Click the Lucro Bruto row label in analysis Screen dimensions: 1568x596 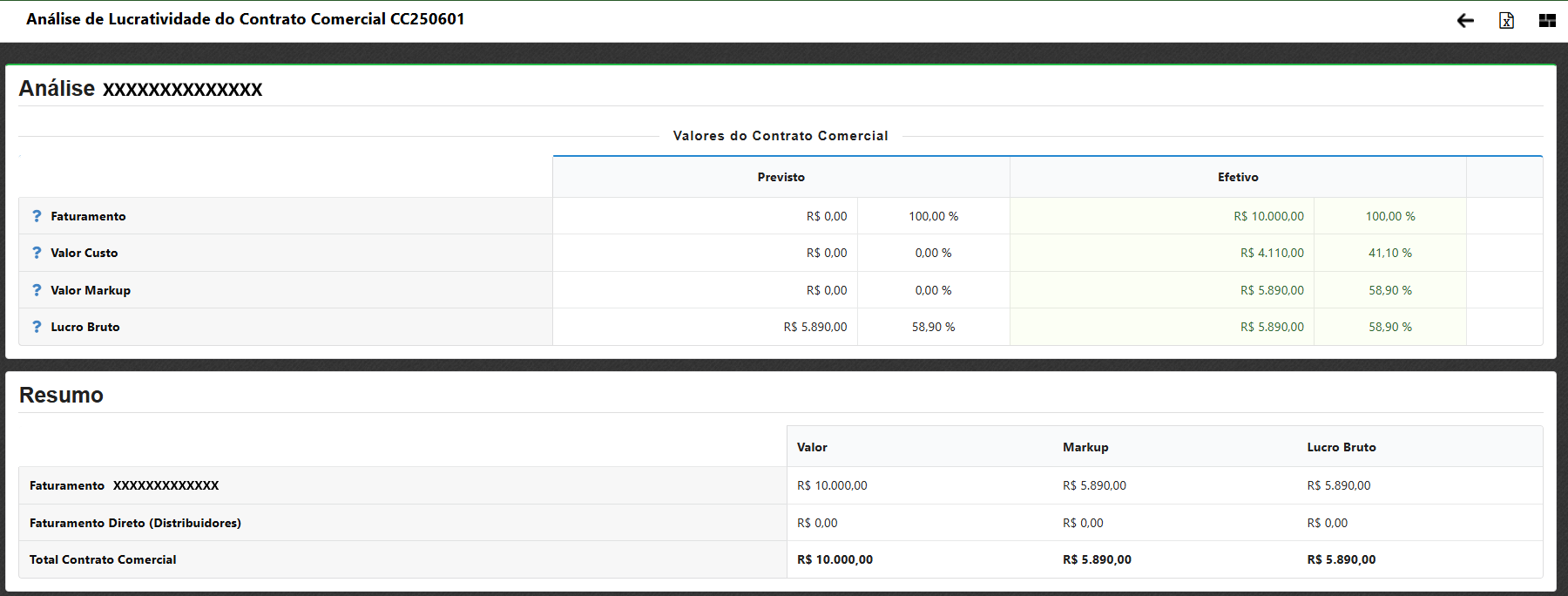[85, 327]
